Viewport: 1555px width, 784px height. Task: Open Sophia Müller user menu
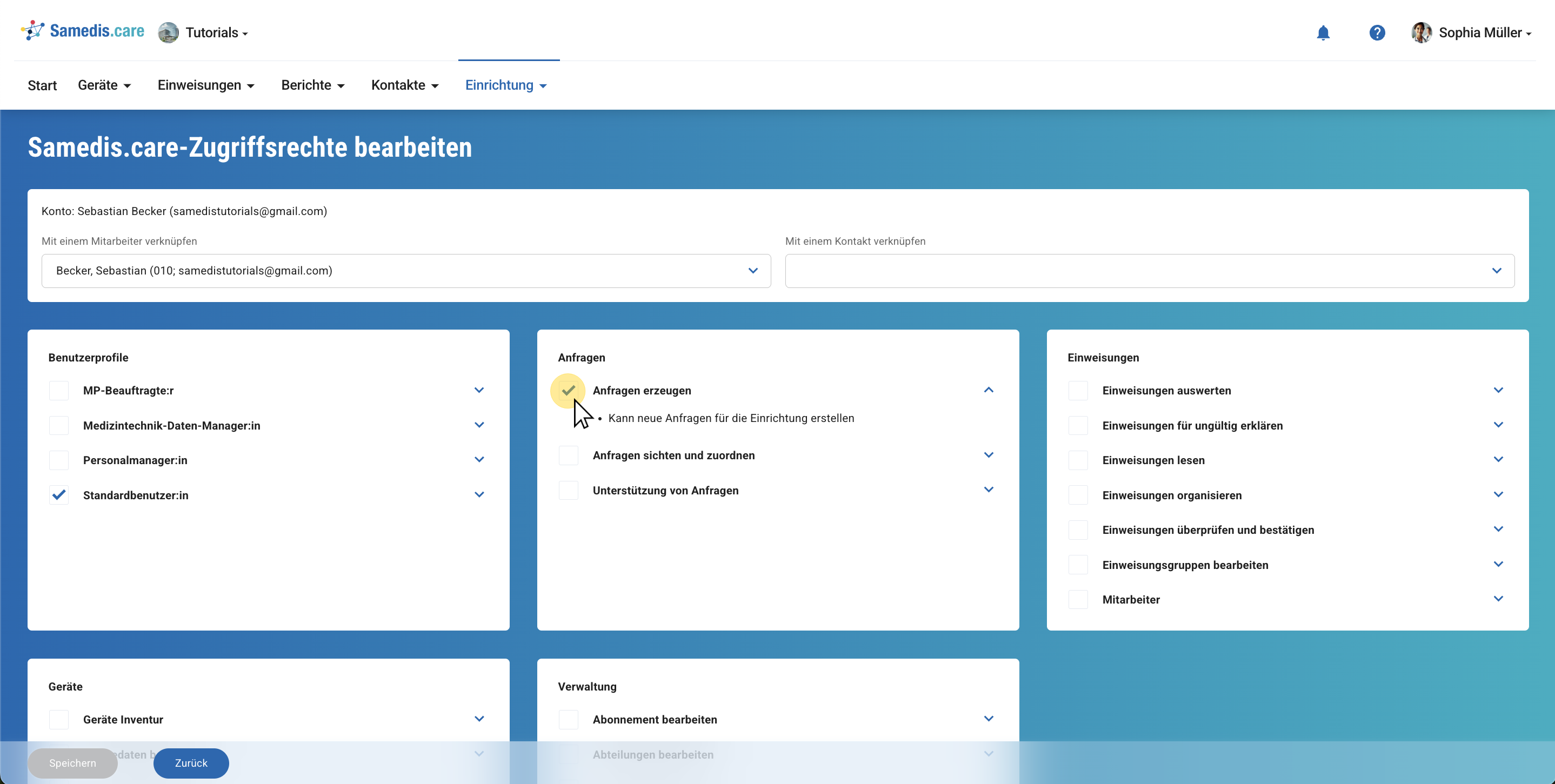coord(1485,32)
